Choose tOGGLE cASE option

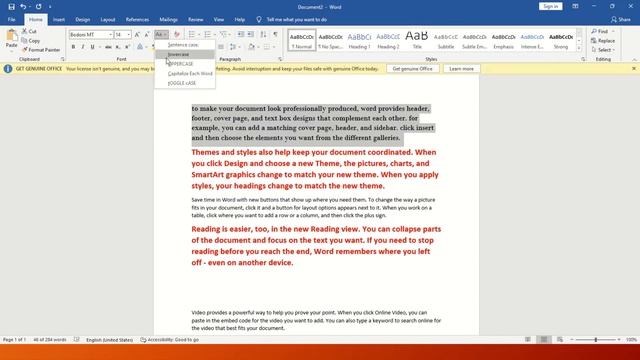coord(185,83)
